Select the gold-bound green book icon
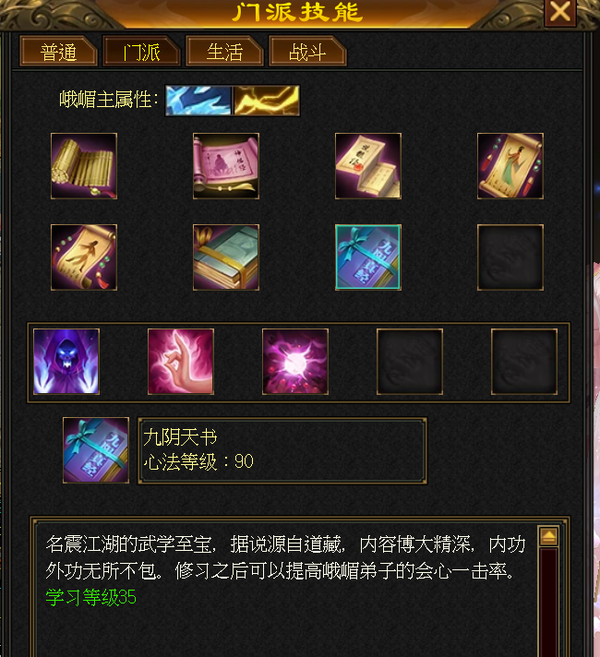The height and width of the screenshot is (657, 600). 226,257
